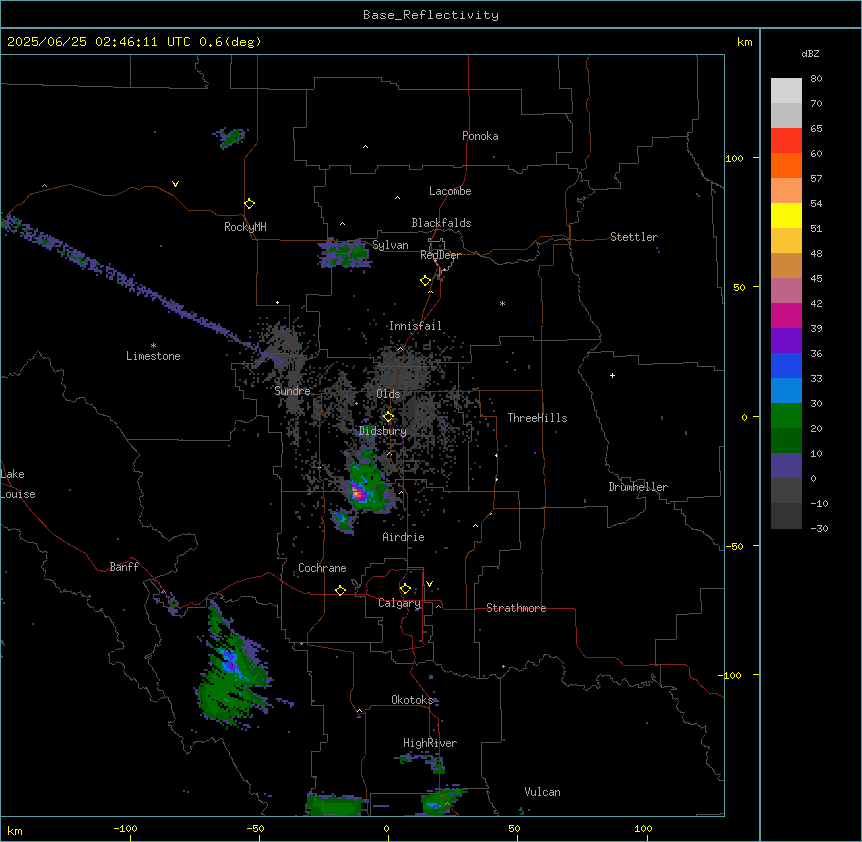Click the bright yellow swatch in the dBZ legend

tap(786, 215)
